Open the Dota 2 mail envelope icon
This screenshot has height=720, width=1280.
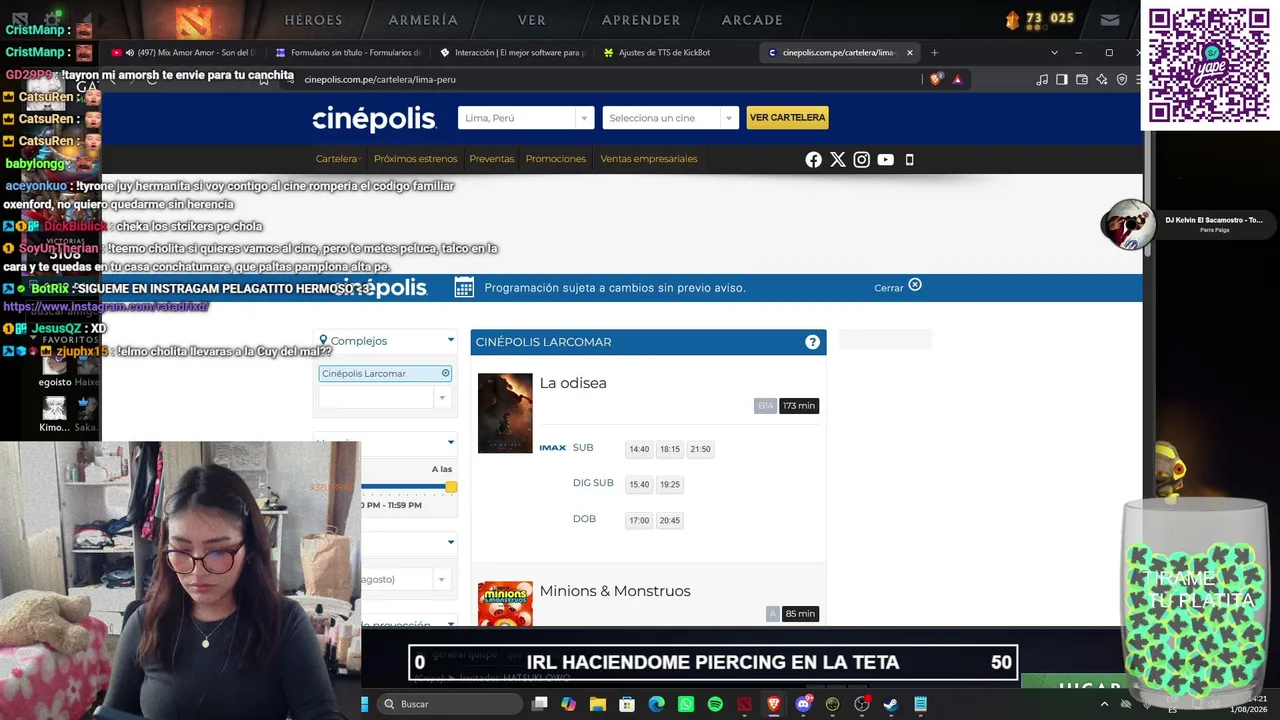click(1109, 19)
